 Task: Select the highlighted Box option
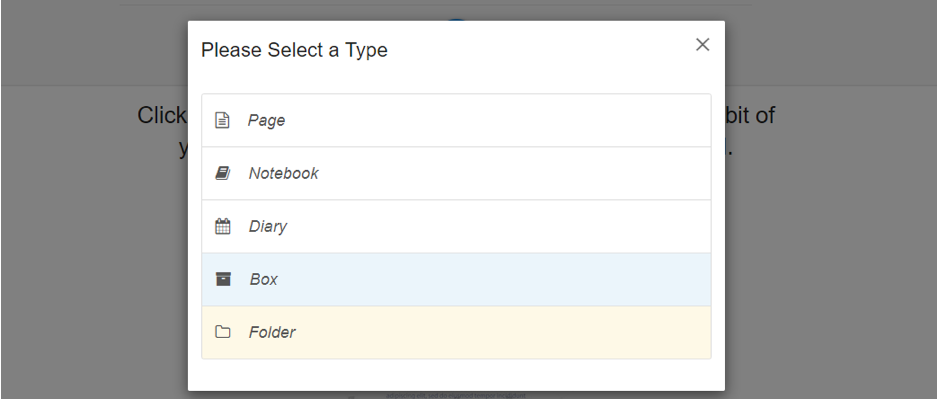tap(457, 280)
